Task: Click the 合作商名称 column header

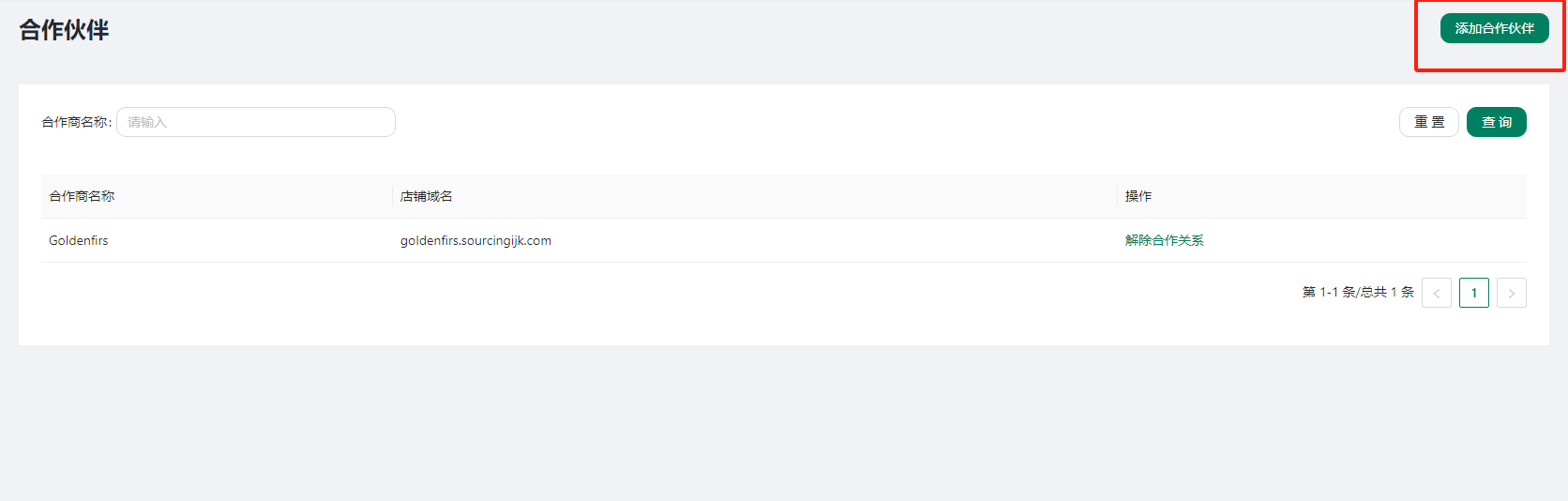Action: pyautogui.click(x=82, y=196)
